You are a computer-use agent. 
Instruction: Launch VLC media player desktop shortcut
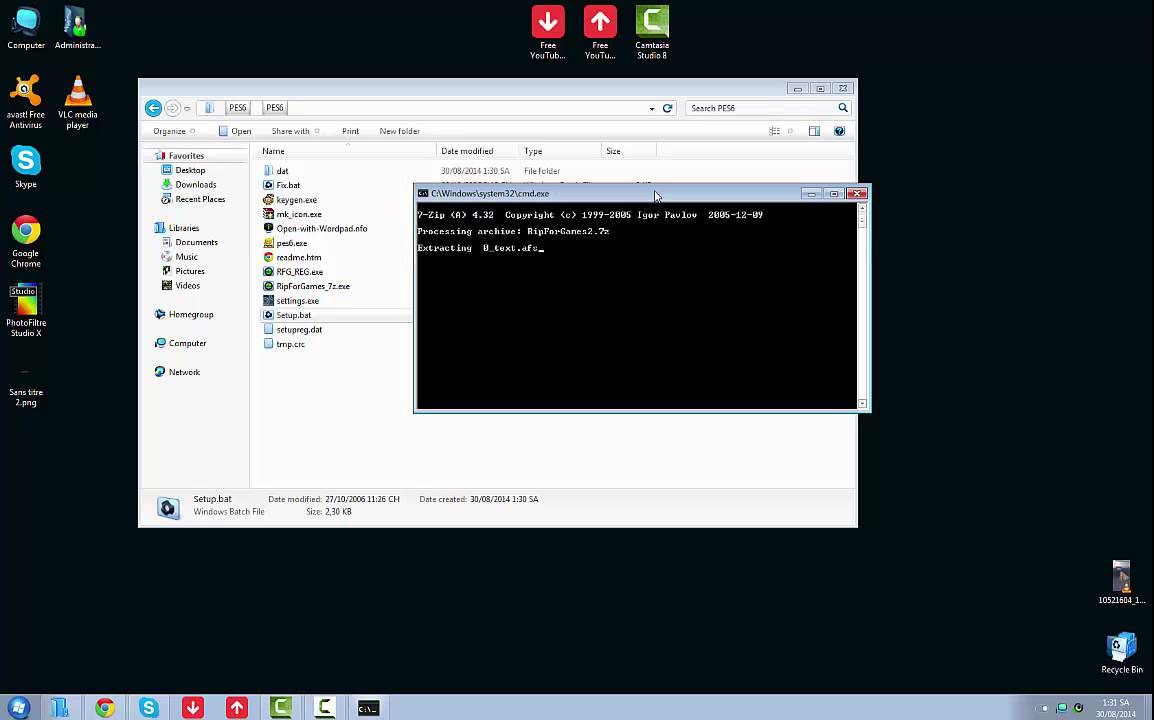[x=77, y=102]
